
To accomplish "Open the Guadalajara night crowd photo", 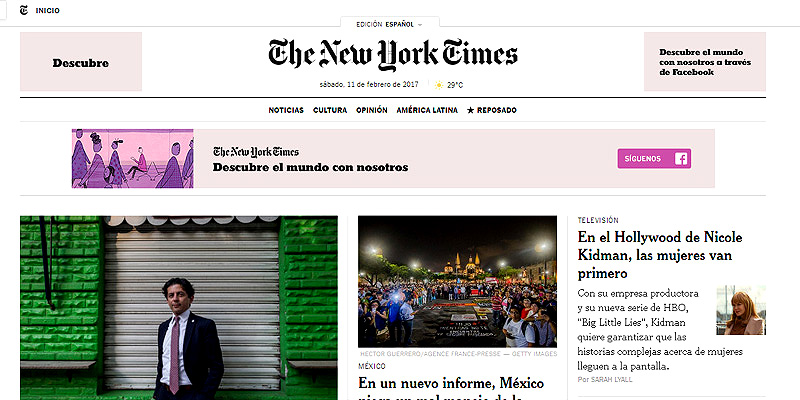I will (x=457, y=282).
